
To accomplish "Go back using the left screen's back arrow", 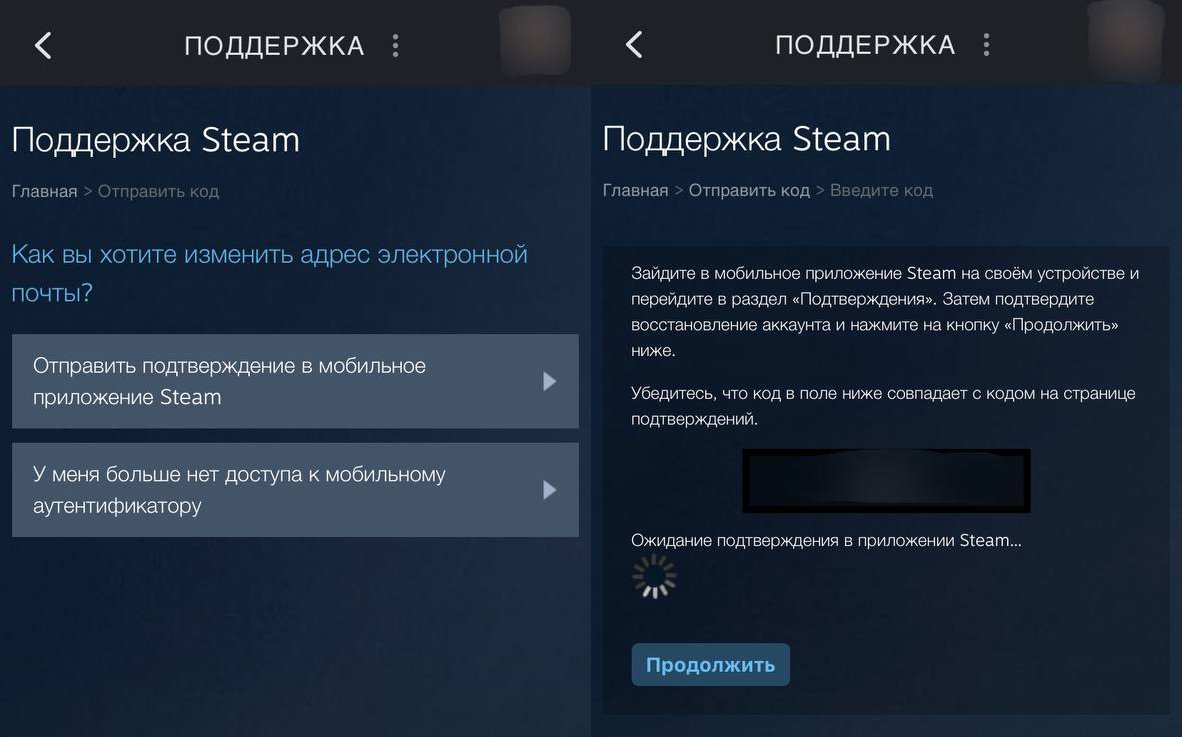I will coord(44,45).
